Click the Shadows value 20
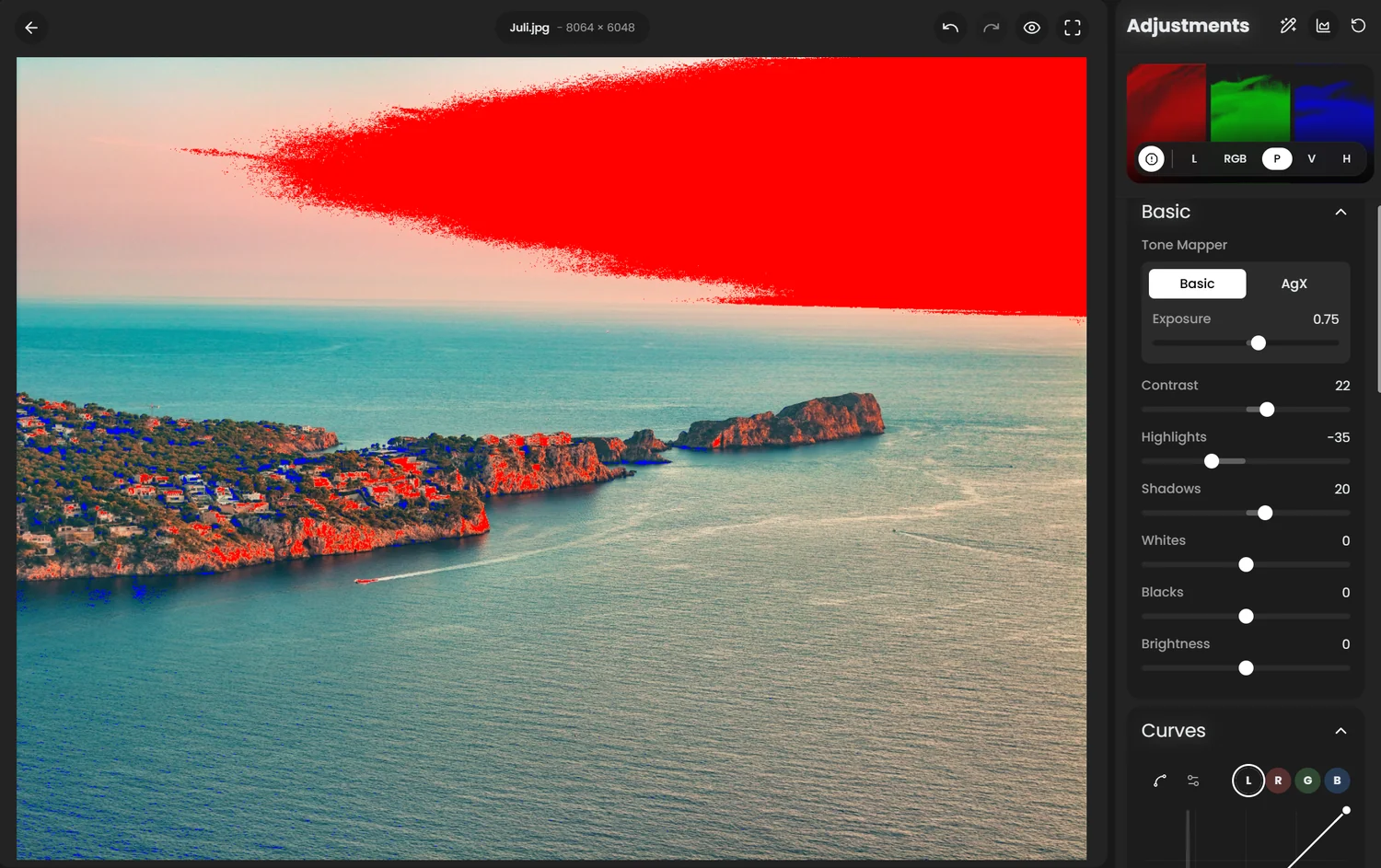Image resolution: width=1381 pixels, height=868 pixels. coord(1342,489)
